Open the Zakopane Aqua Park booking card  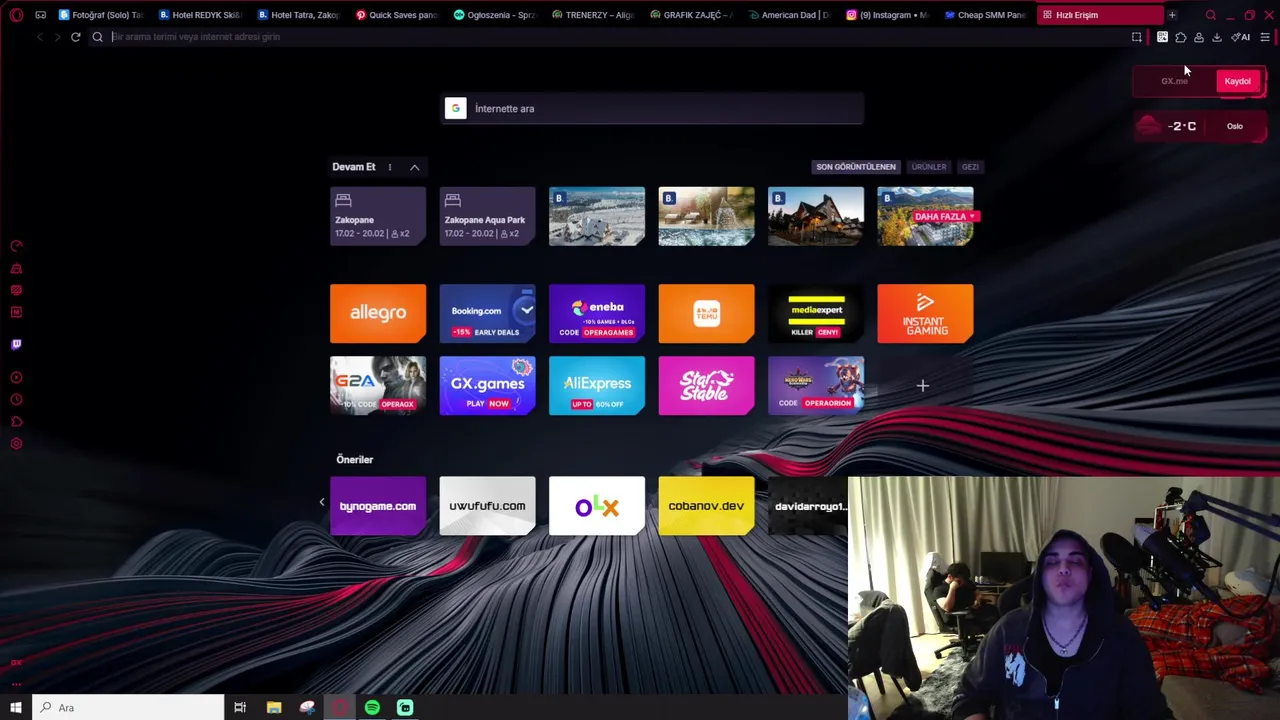click(487, 216)
